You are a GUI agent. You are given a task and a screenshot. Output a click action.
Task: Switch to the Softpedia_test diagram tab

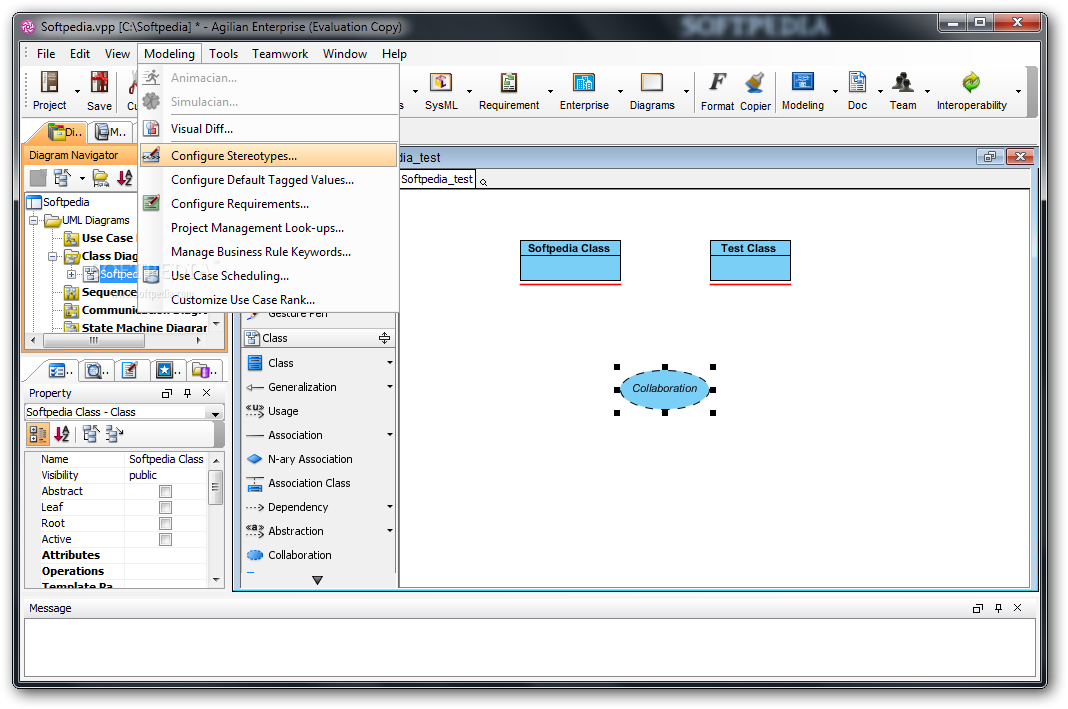[437, 179]
